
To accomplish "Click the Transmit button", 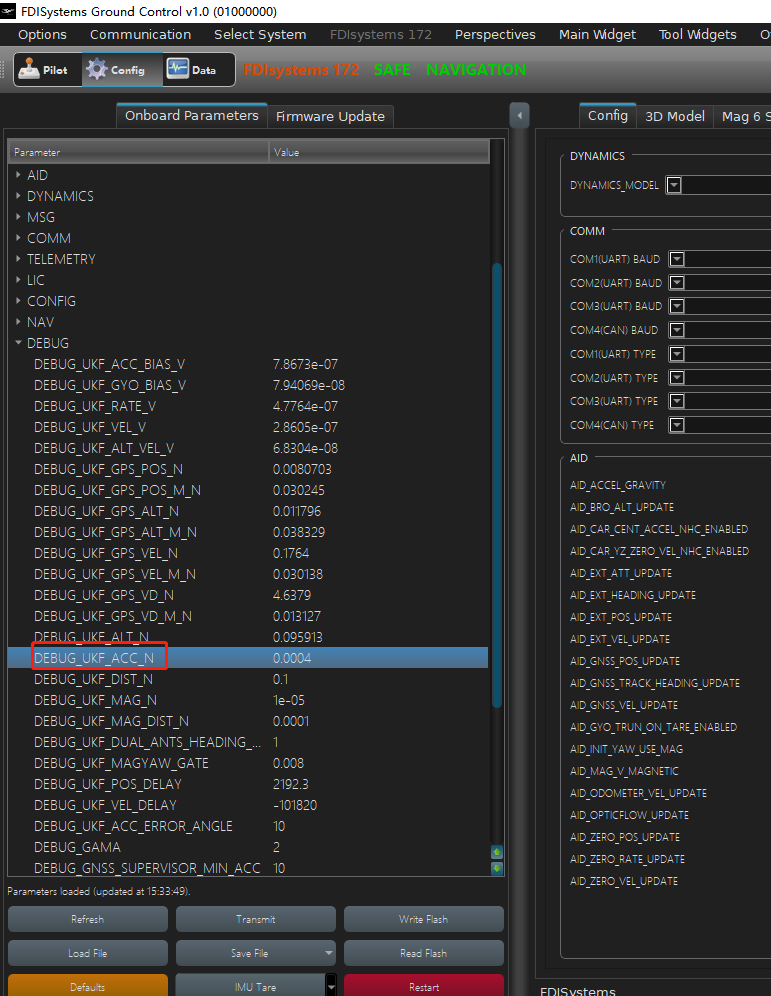I will click(255, 919).
